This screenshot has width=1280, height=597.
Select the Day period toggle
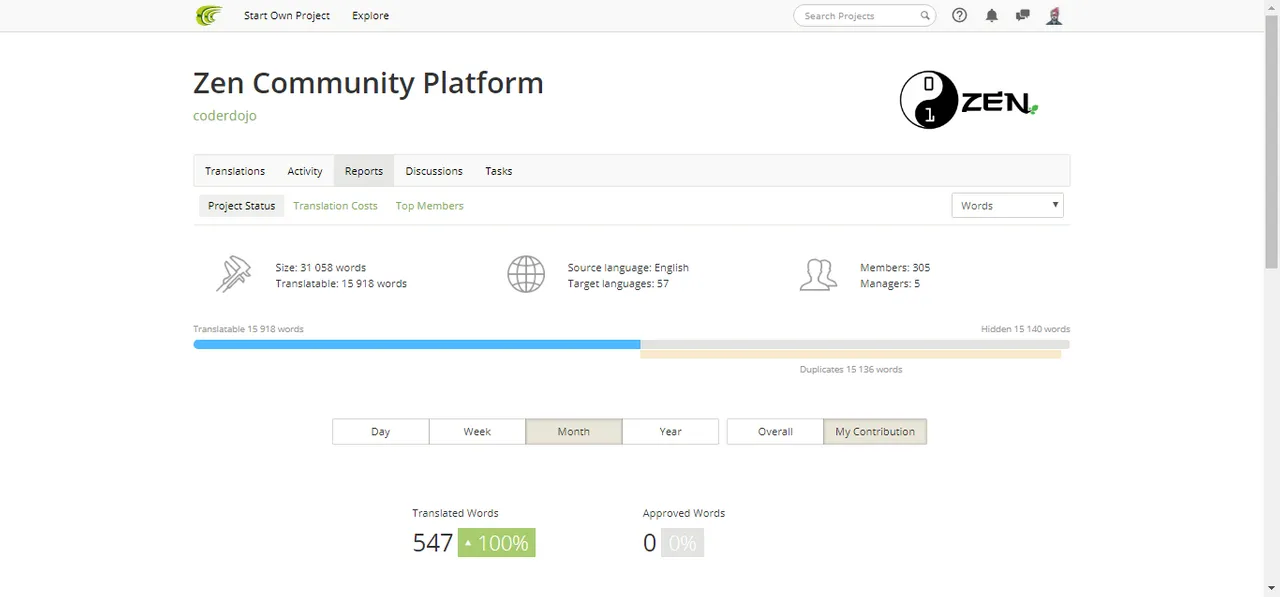point(380,431)
